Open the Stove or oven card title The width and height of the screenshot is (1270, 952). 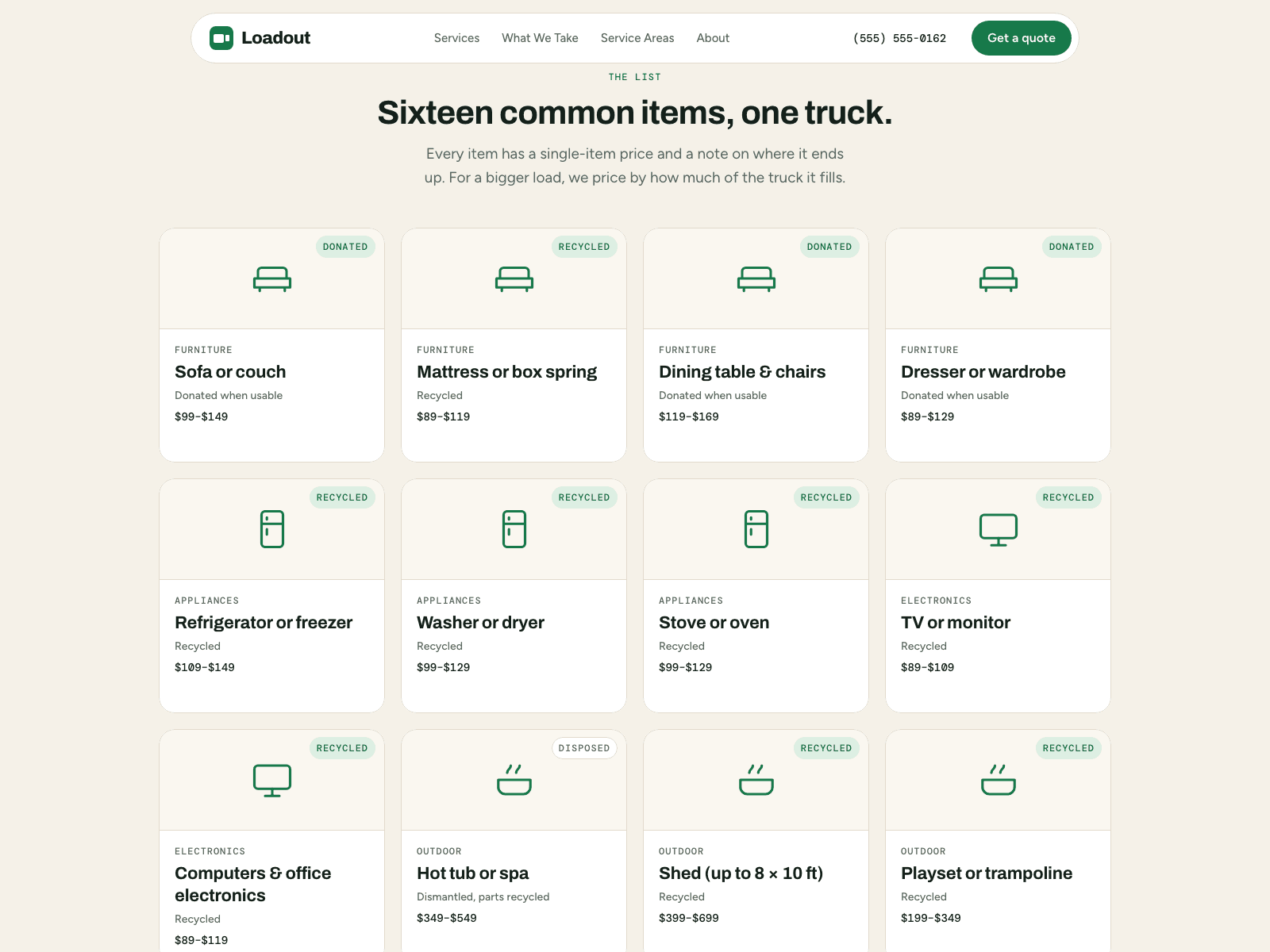tap(714, 623)
